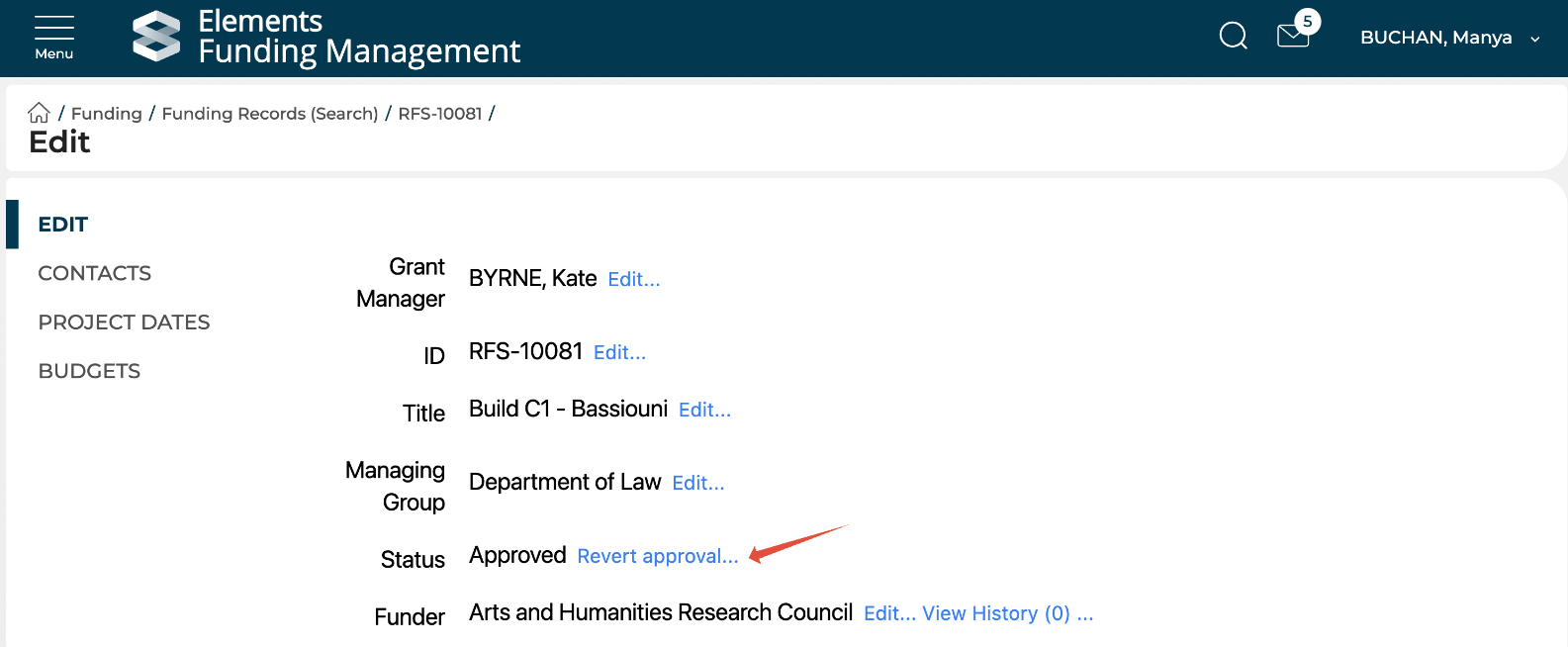
Task: Edit the Title Build C1 - Bassiouni
Action: (704, 411)
